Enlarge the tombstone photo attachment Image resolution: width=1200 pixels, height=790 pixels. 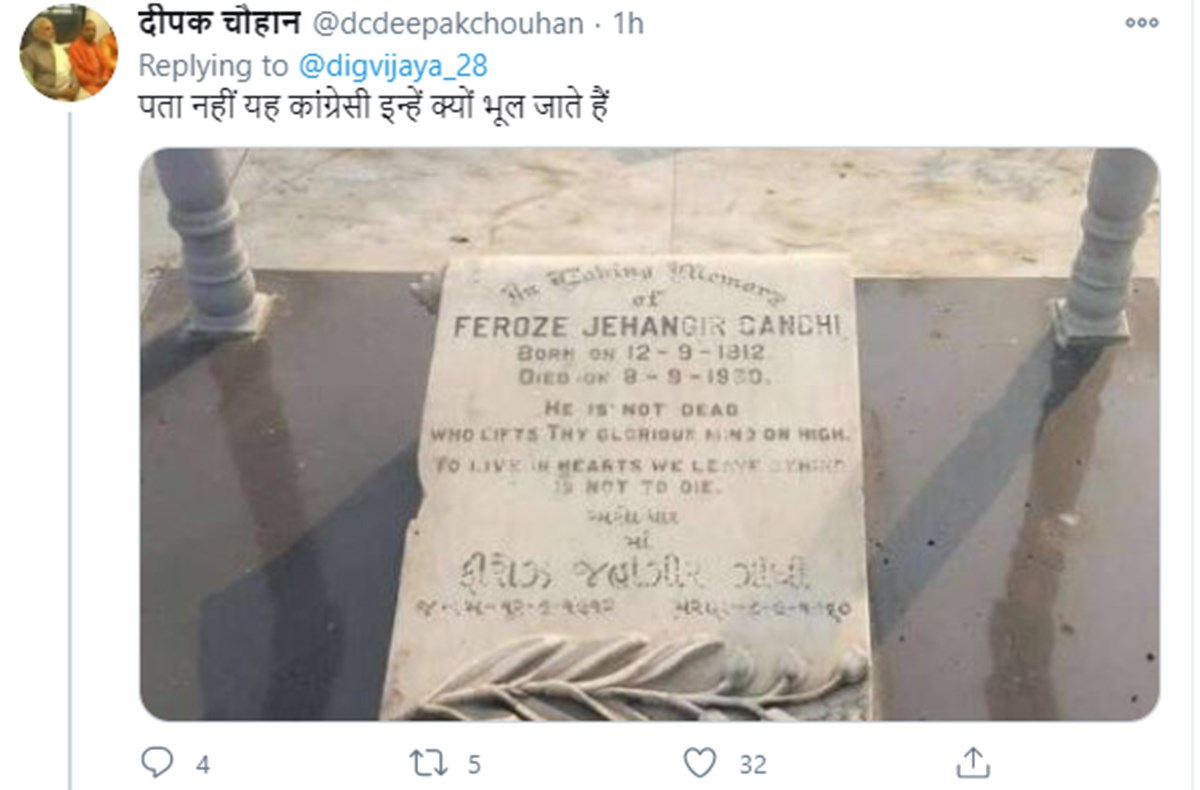pos(649,434)
